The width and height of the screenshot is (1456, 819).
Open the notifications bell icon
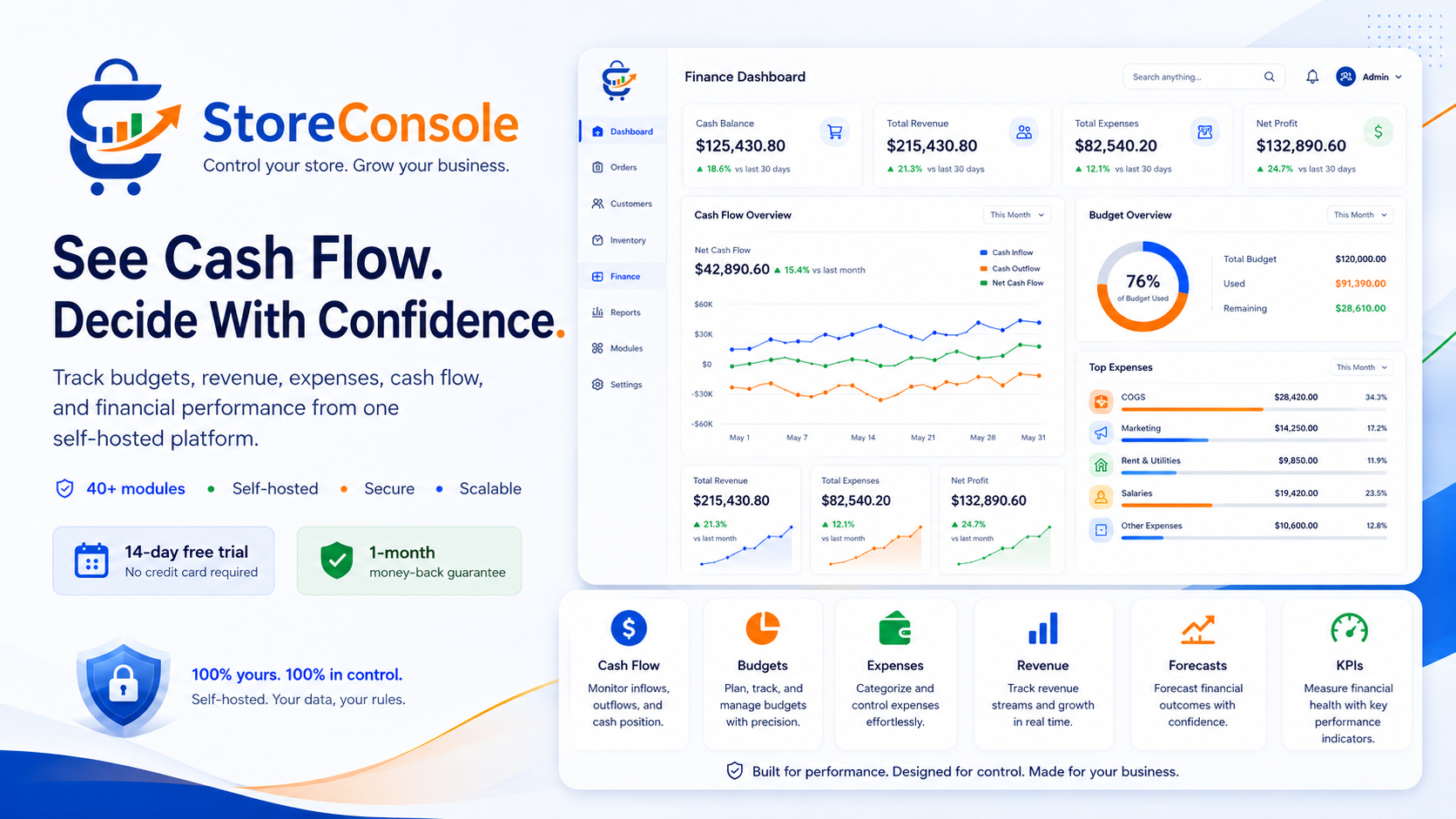(x=1312, y=77)
